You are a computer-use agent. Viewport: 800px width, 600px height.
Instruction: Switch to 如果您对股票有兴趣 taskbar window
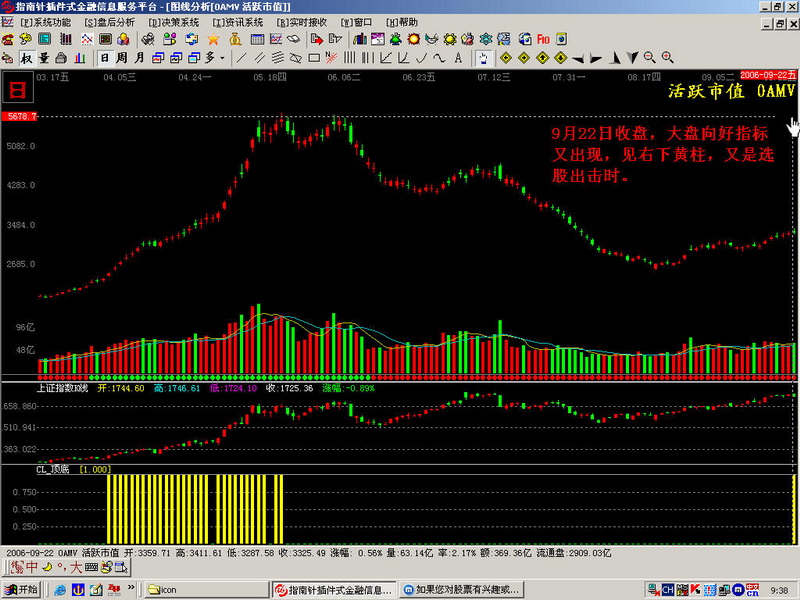click(462, 590)
